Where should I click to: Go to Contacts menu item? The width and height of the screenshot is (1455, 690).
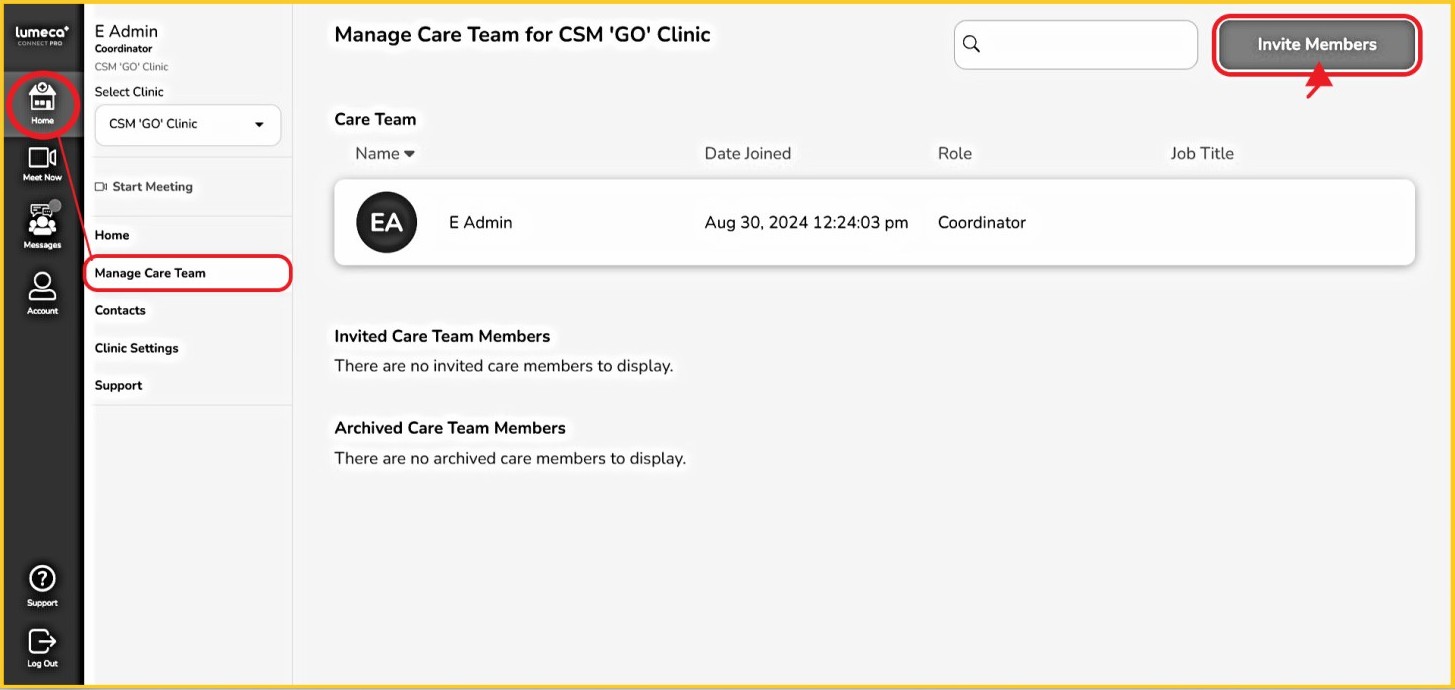click(x=120, y=310)
